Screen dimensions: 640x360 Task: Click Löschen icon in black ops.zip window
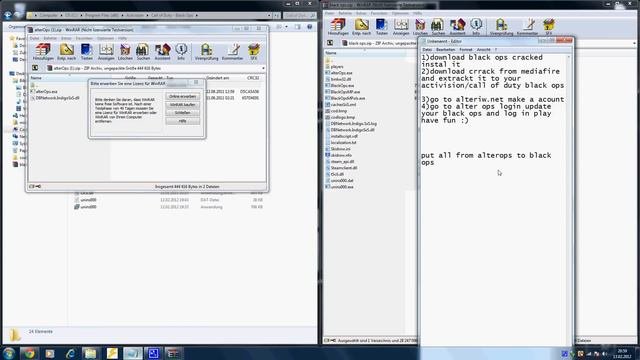(420, 27)
